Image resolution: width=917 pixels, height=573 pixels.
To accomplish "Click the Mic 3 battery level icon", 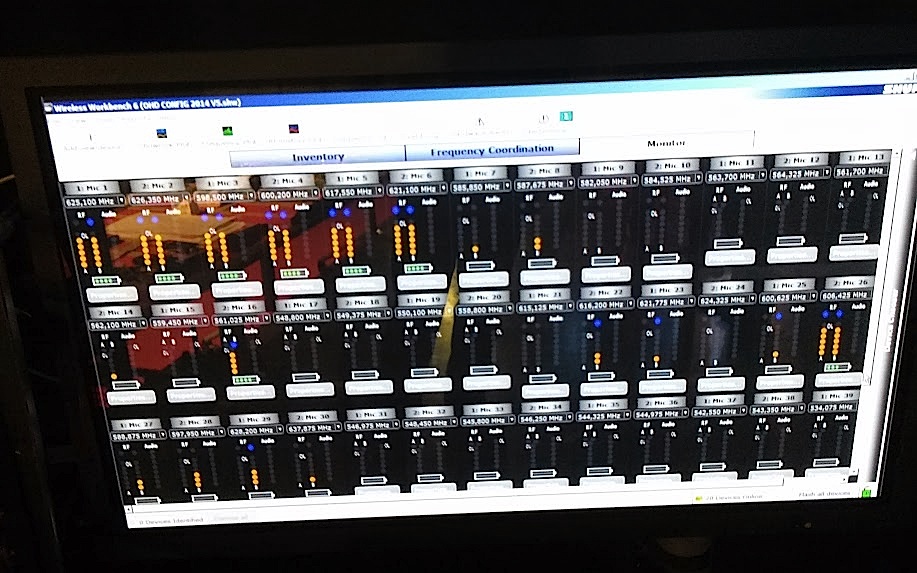I will coord(232,275).
